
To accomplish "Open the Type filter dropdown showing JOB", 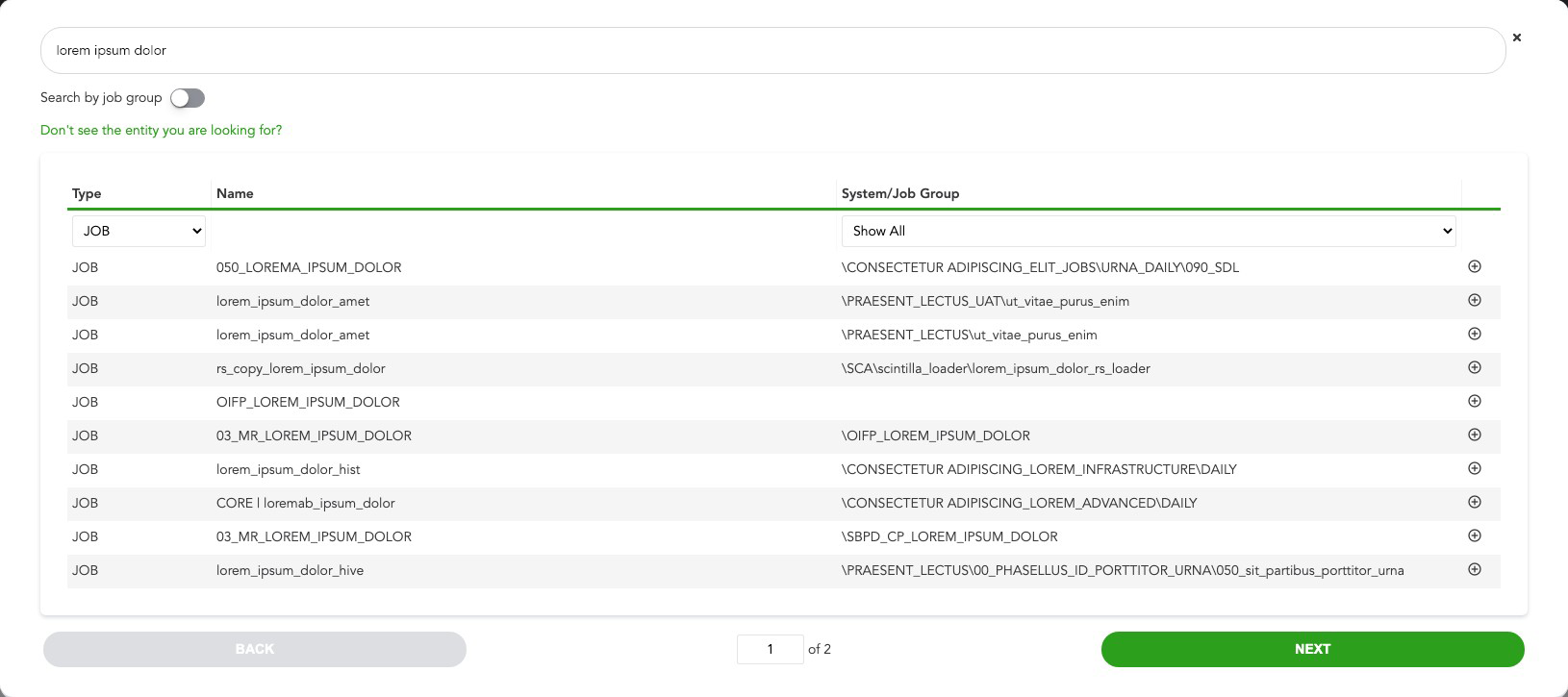I will 139,231.
